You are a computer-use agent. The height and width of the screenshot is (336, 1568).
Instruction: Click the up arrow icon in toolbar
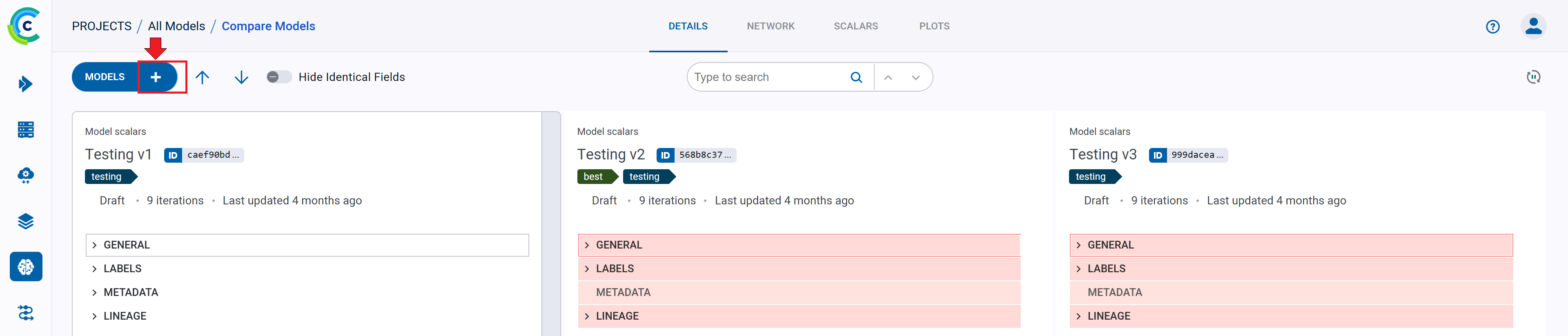tap(202, 77)
